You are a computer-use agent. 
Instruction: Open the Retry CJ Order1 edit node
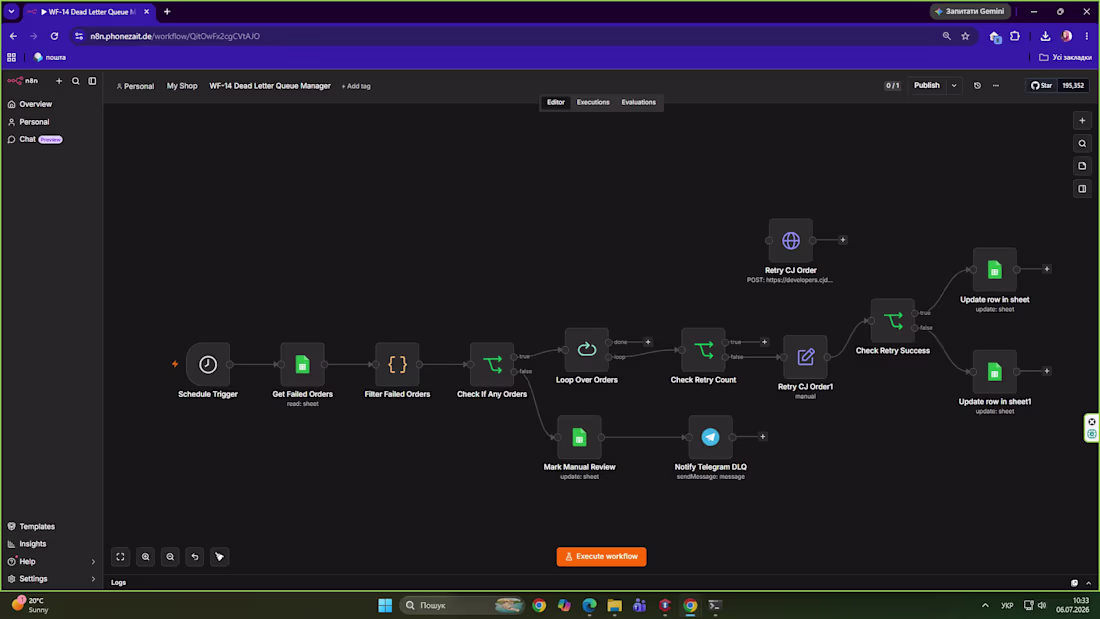(x=805, y=357)
